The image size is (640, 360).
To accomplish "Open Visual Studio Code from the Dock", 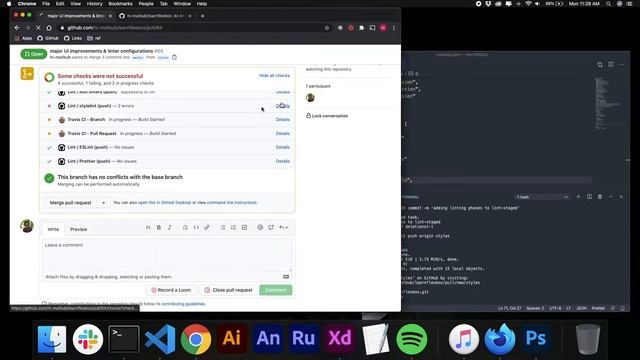I will [160, 339].
